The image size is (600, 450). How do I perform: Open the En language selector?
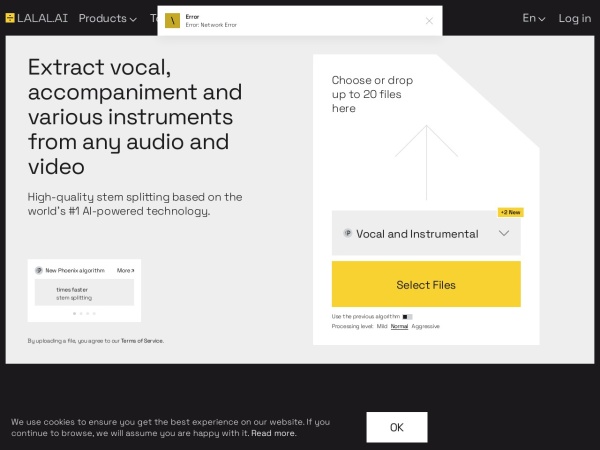pos(533,18)
